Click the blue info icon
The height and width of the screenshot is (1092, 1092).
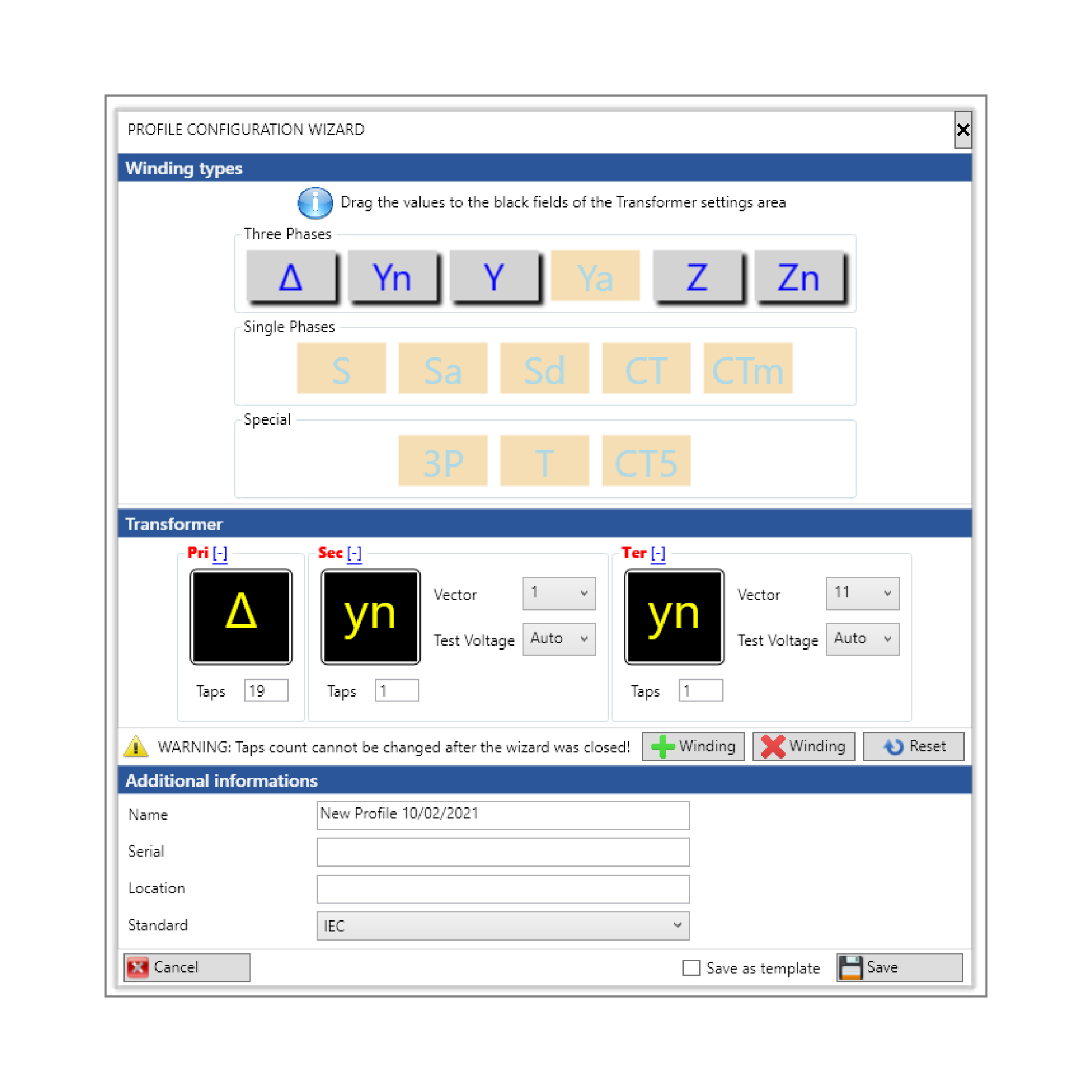pos(315,203)
